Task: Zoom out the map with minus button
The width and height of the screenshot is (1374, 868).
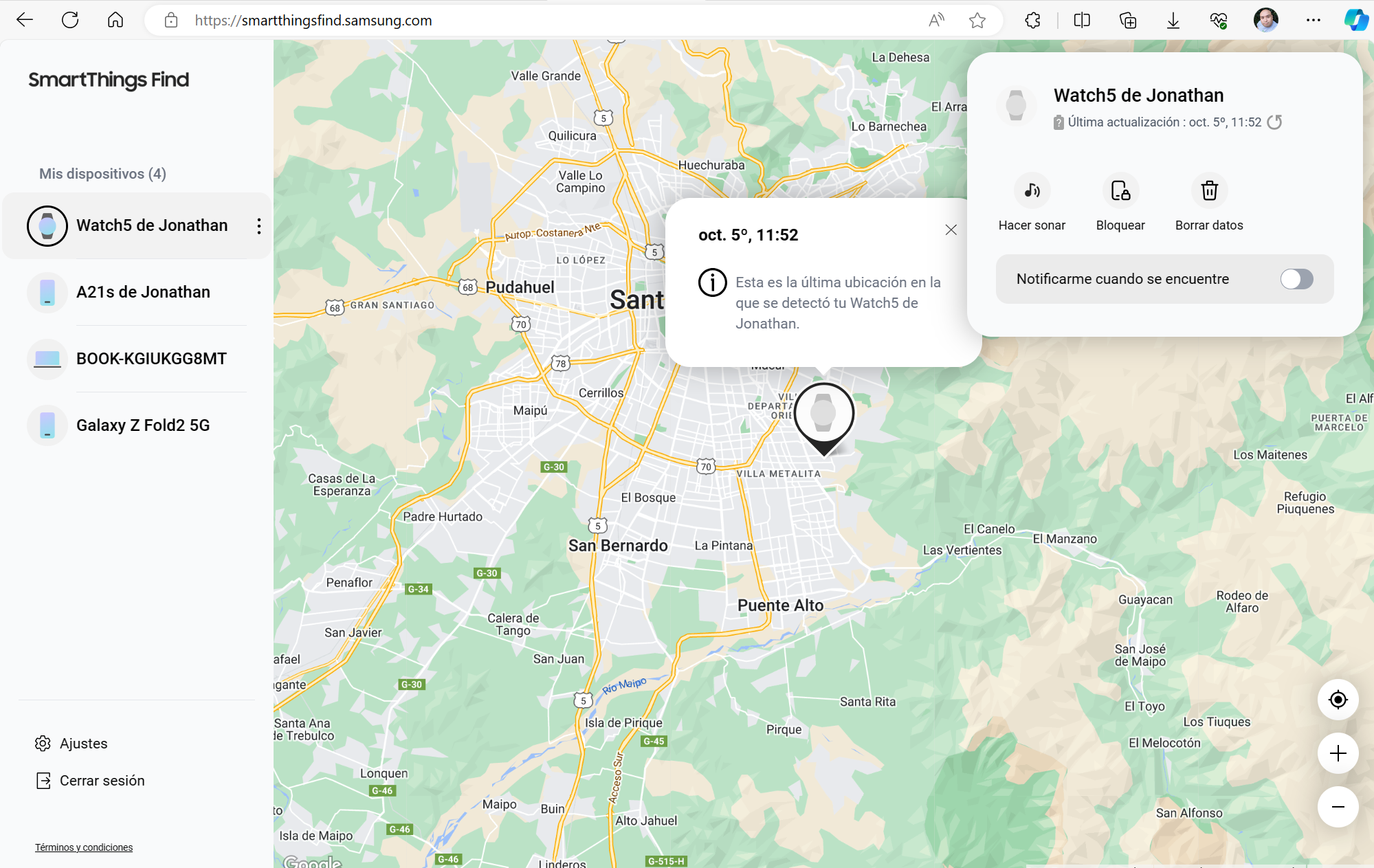Action: tap(1338, 807)
